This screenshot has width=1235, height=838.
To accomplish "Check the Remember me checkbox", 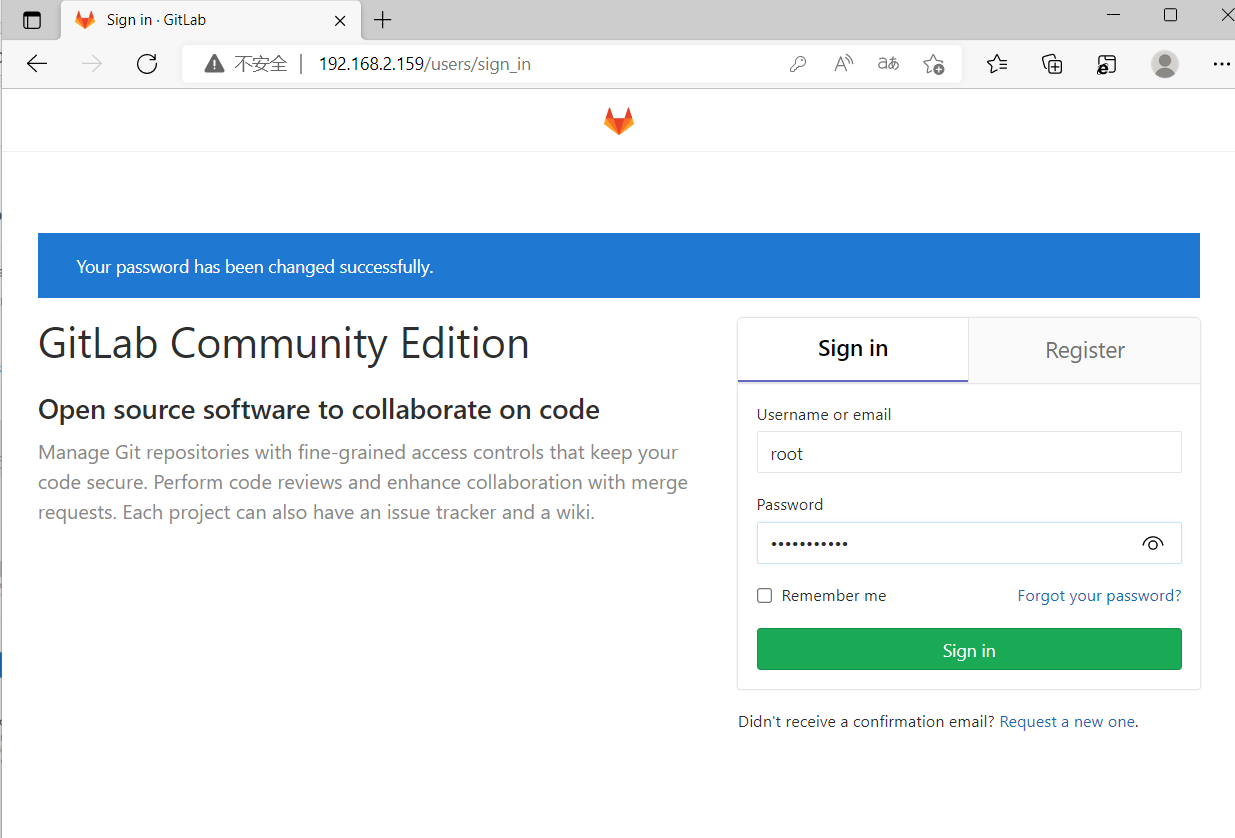I will (x=765, y=596).
